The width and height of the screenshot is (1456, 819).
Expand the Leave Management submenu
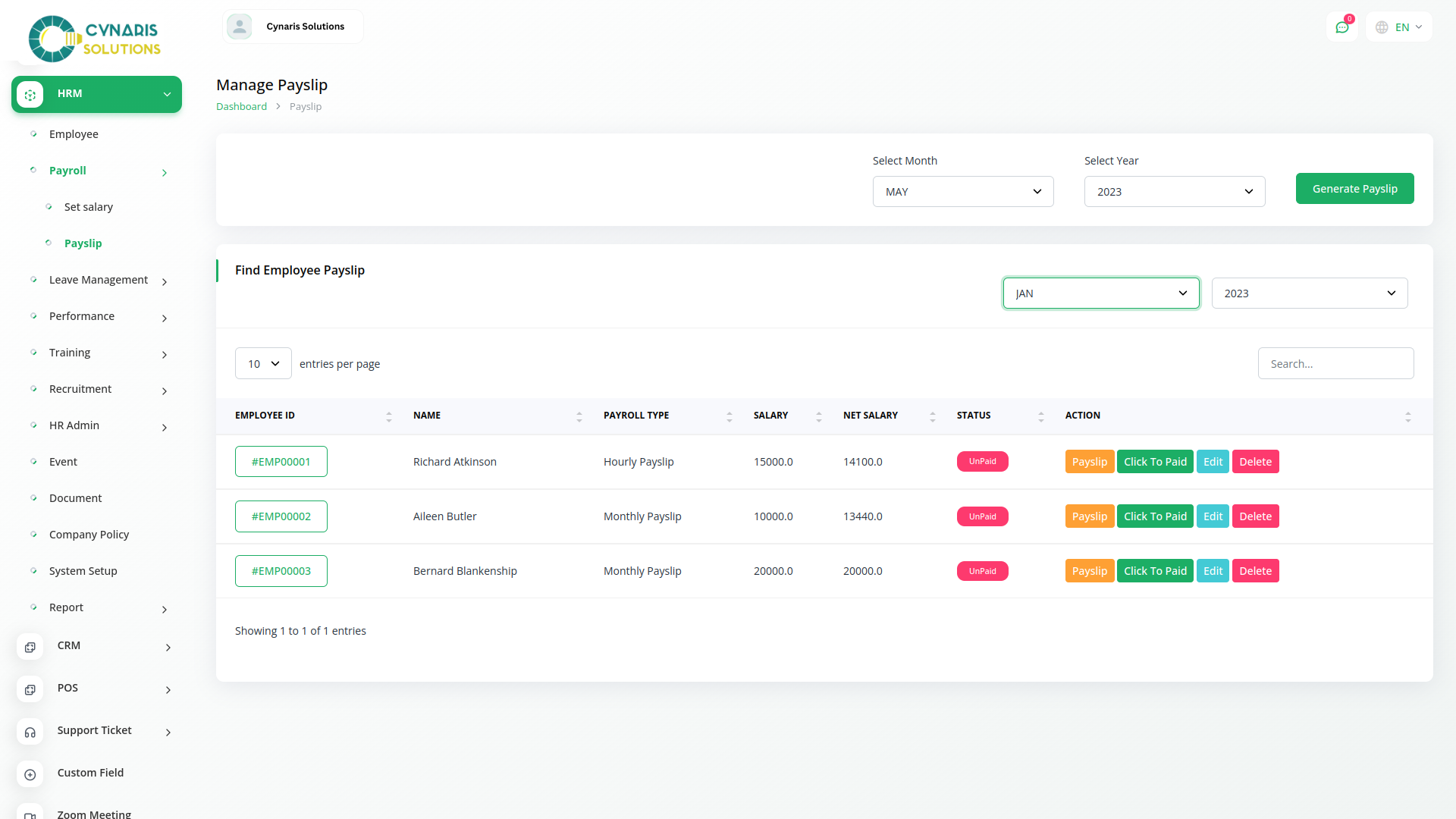coord(99,280)
